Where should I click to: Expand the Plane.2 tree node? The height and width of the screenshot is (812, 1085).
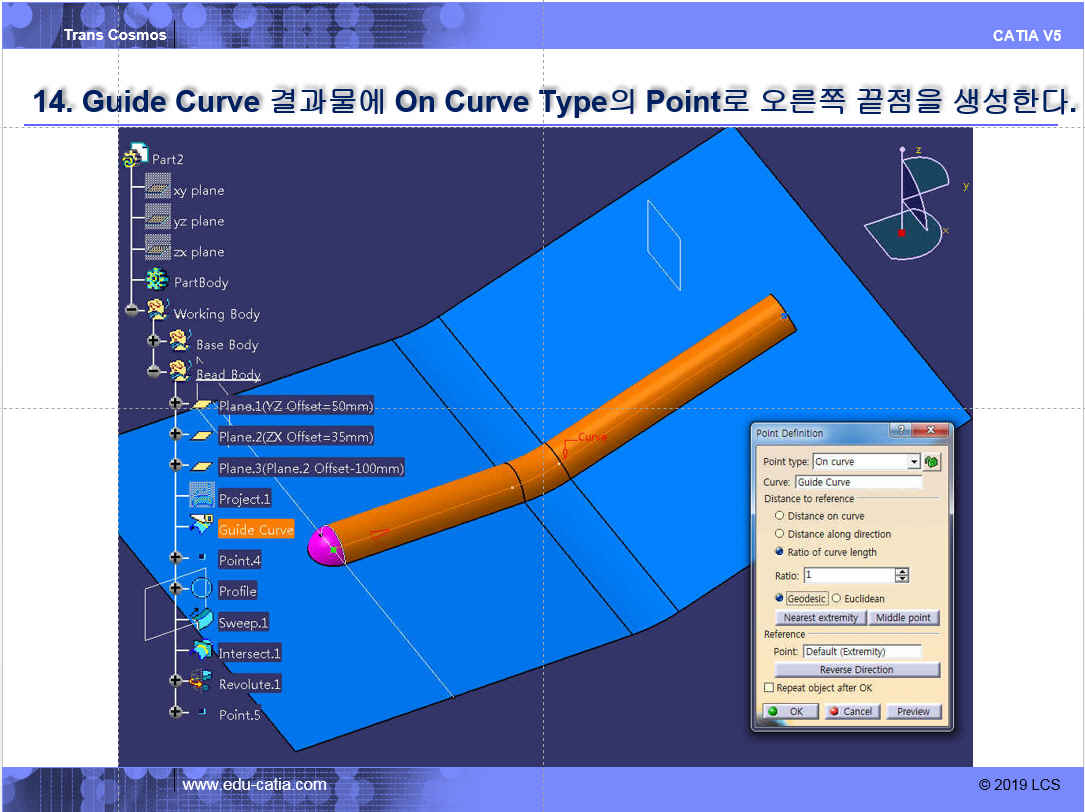coord(176,435)
